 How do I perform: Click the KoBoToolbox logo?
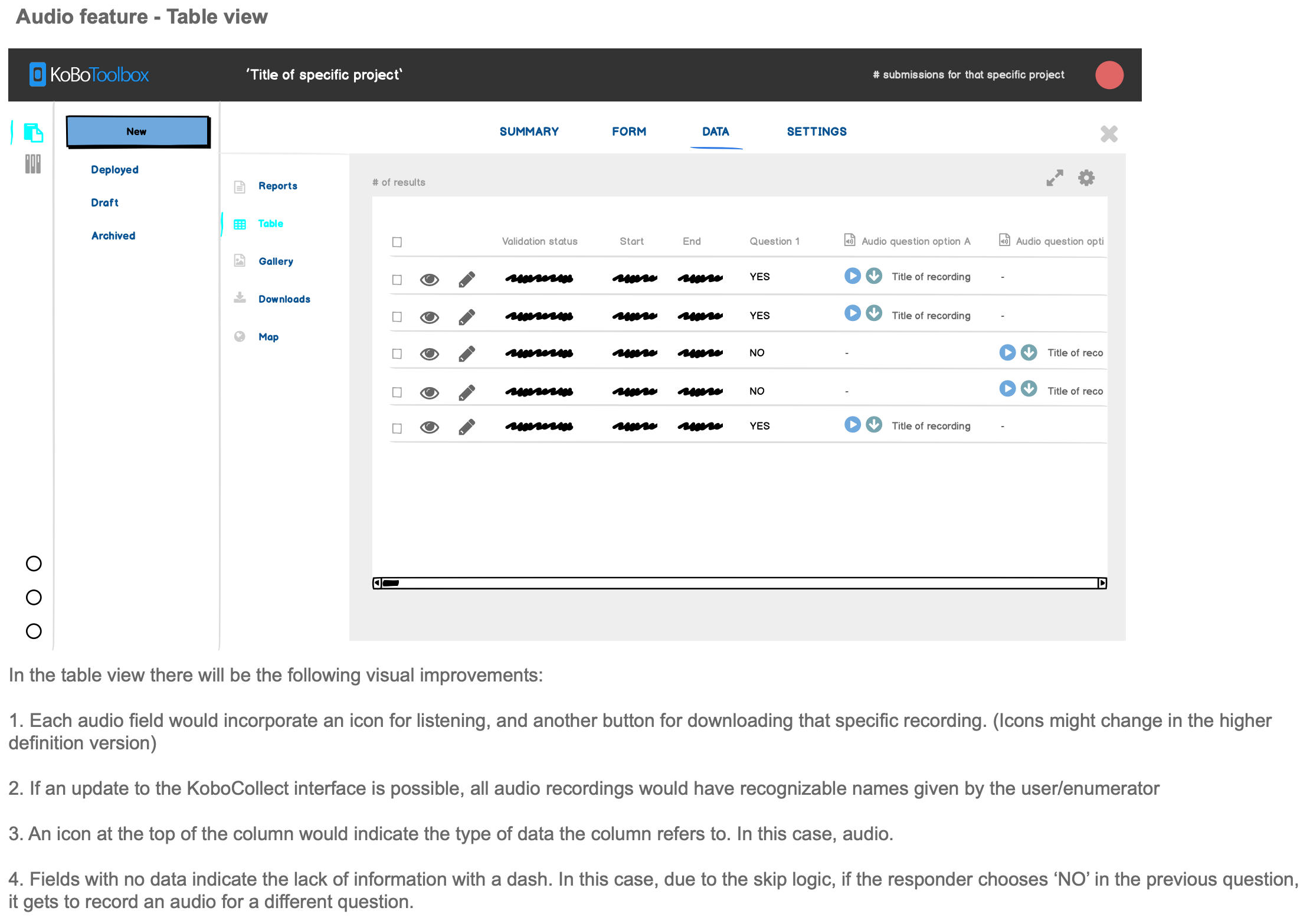pos(89,75)
